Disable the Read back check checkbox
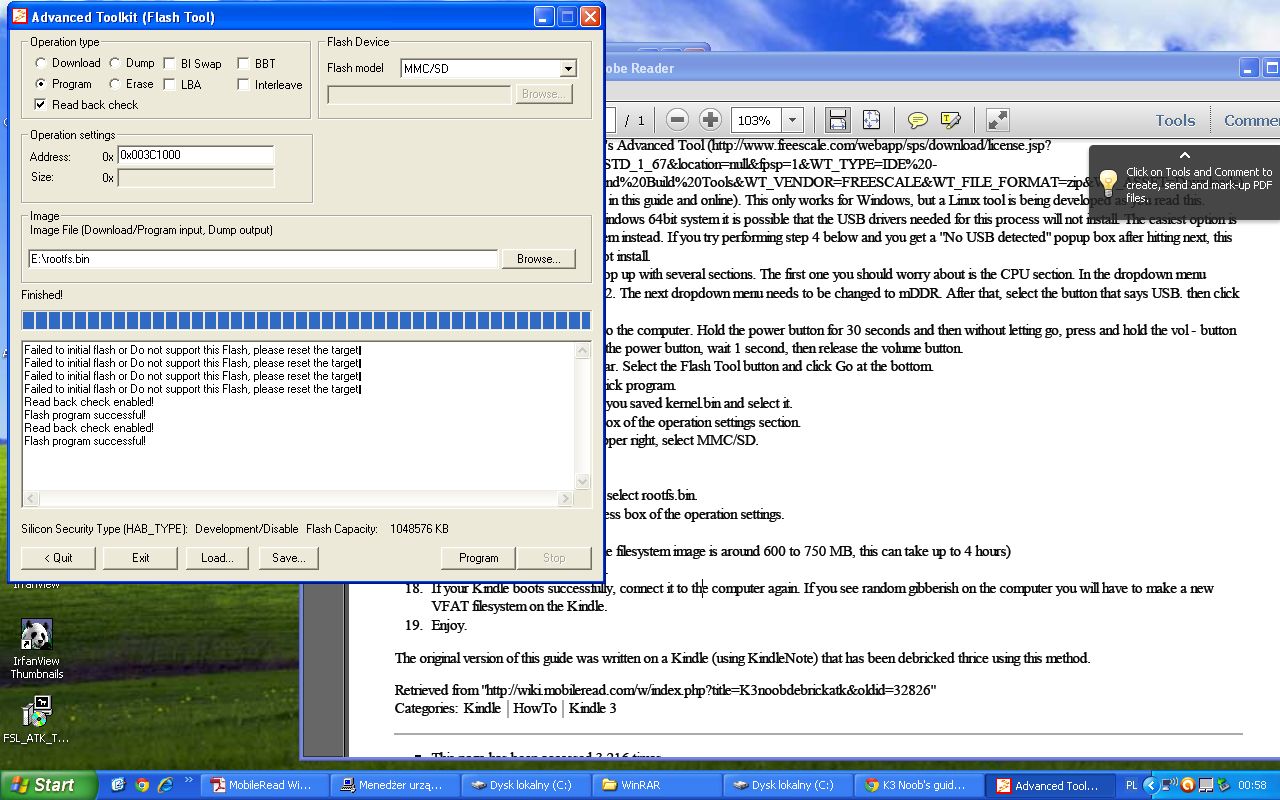The width and height of the screenshot is (1280, 800). 40,105
